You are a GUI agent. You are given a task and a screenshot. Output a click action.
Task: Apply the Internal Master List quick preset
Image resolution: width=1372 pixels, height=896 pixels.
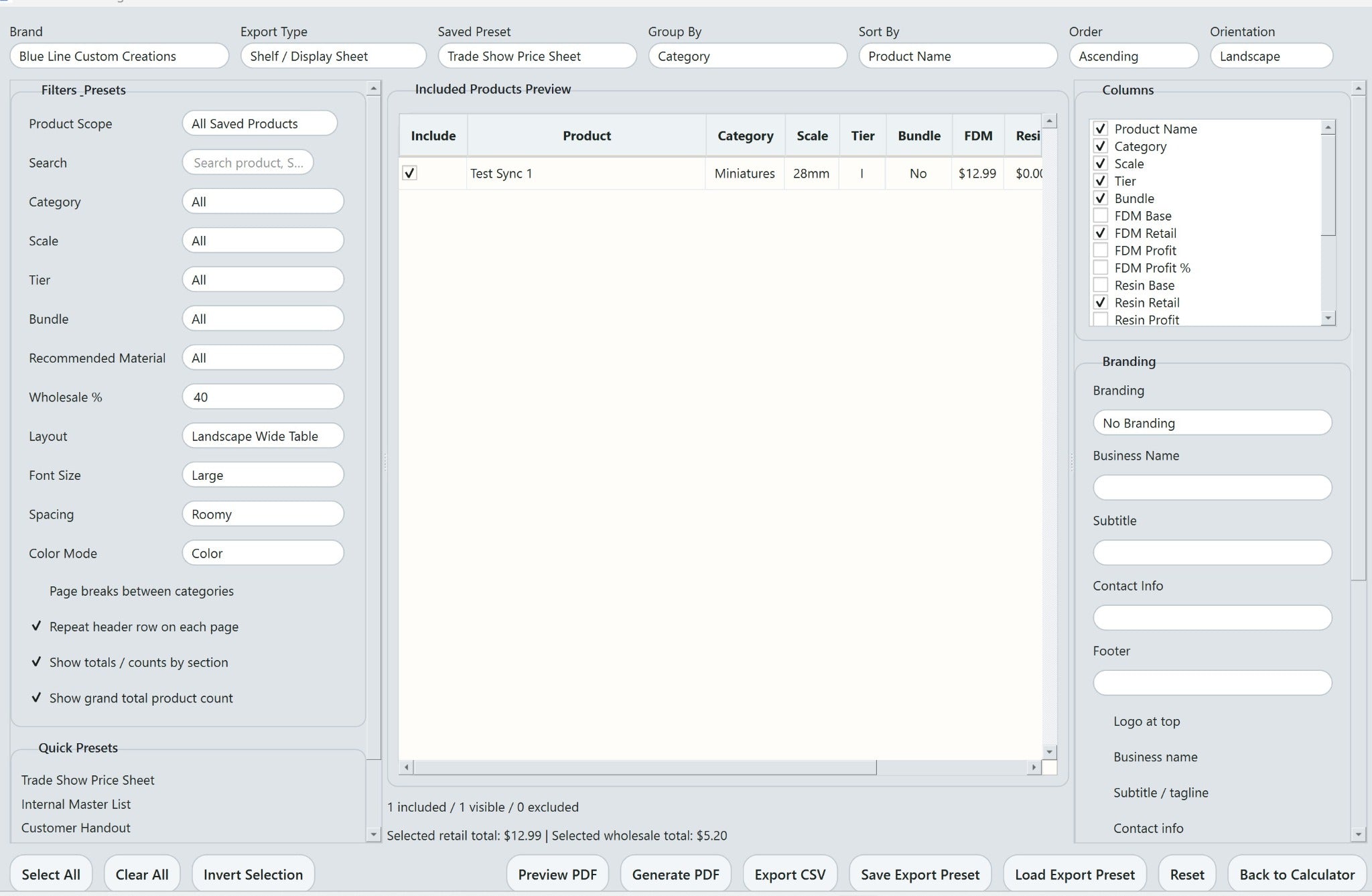point(76,804)
